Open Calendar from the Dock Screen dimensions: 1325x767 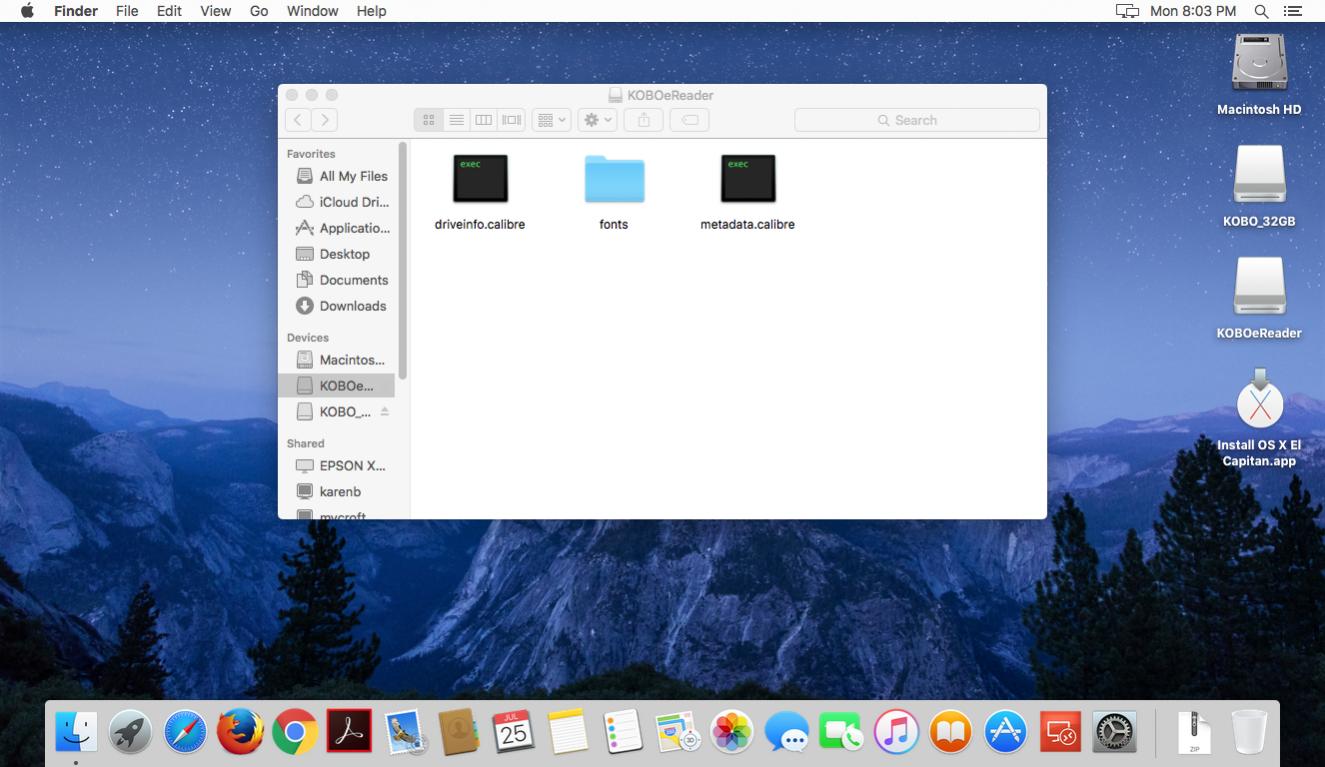tap(513, 733)
